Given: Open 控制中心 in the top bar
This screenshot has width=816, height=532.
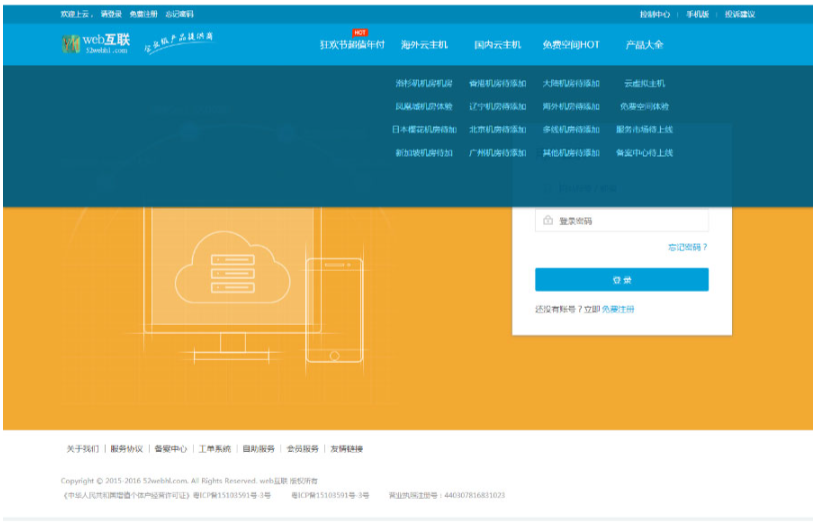Looking at the screenshot, I should click(655, 14).
